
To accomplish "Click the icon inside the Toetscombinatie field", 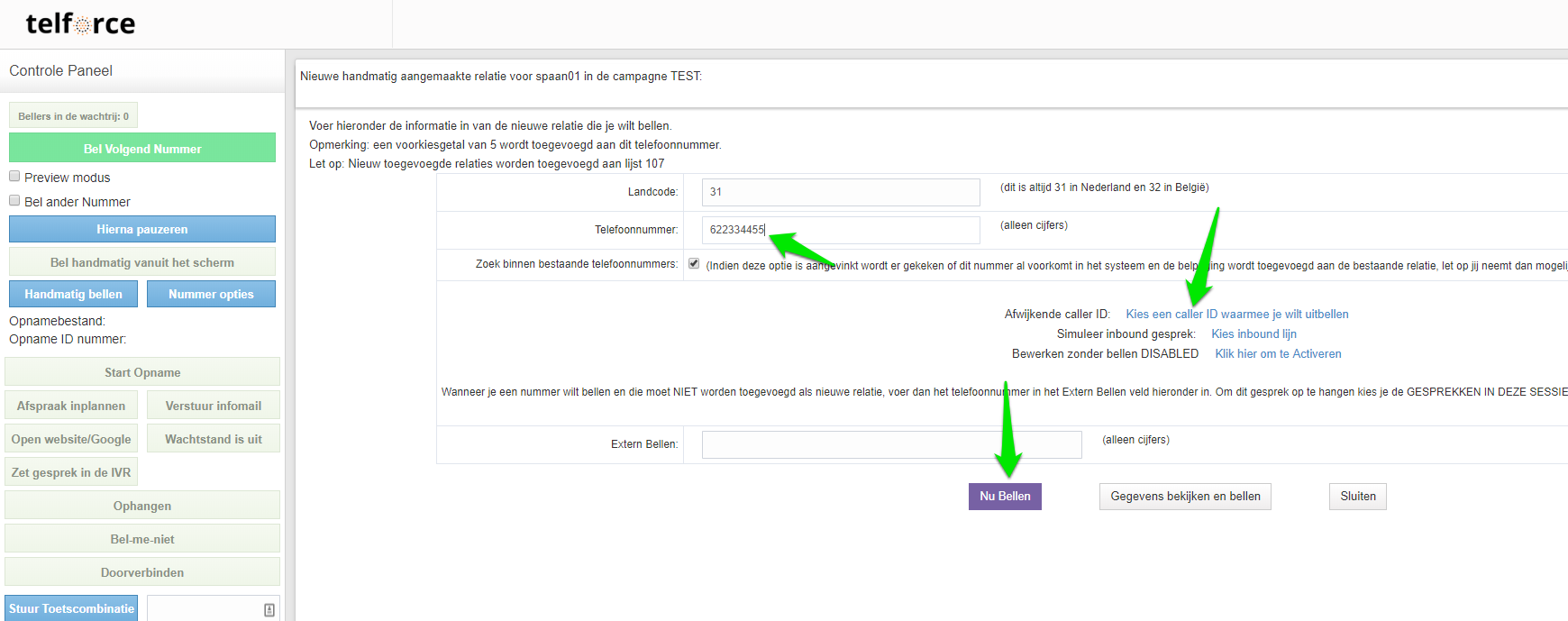I will tap(269, 610).
